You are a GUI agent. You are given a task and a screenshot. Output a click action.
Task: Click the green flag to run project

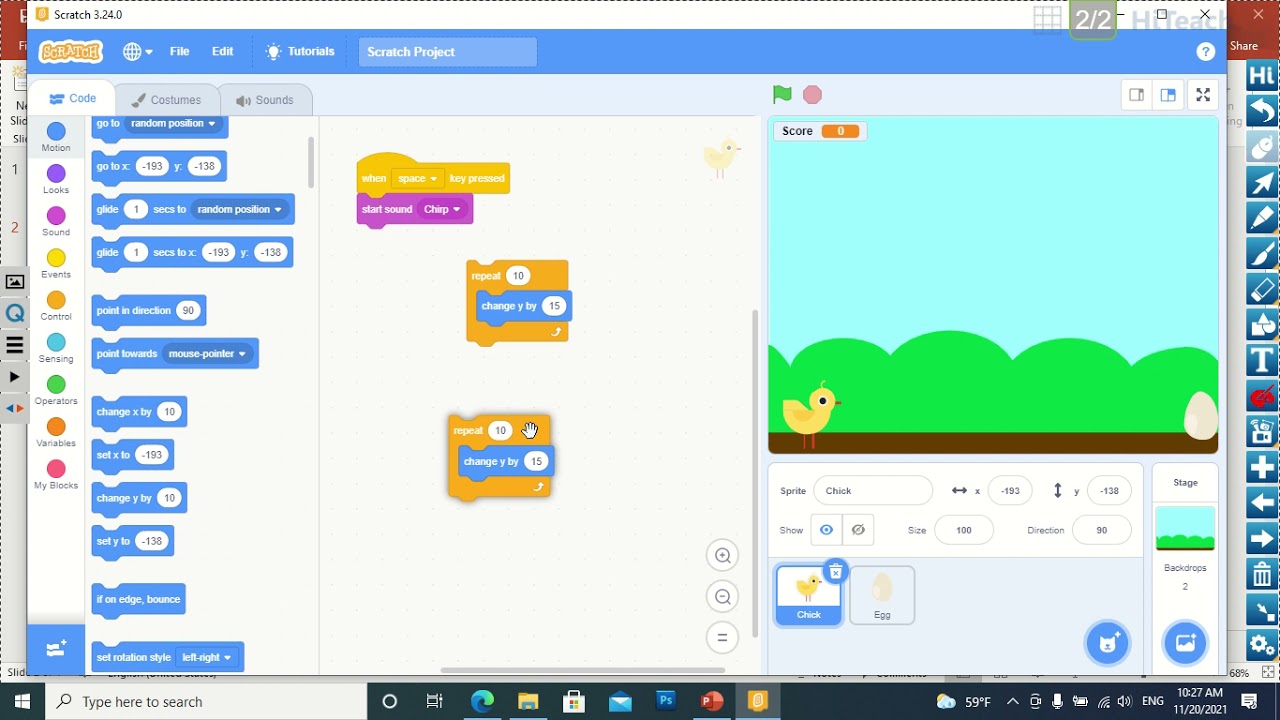click(782, 95)
